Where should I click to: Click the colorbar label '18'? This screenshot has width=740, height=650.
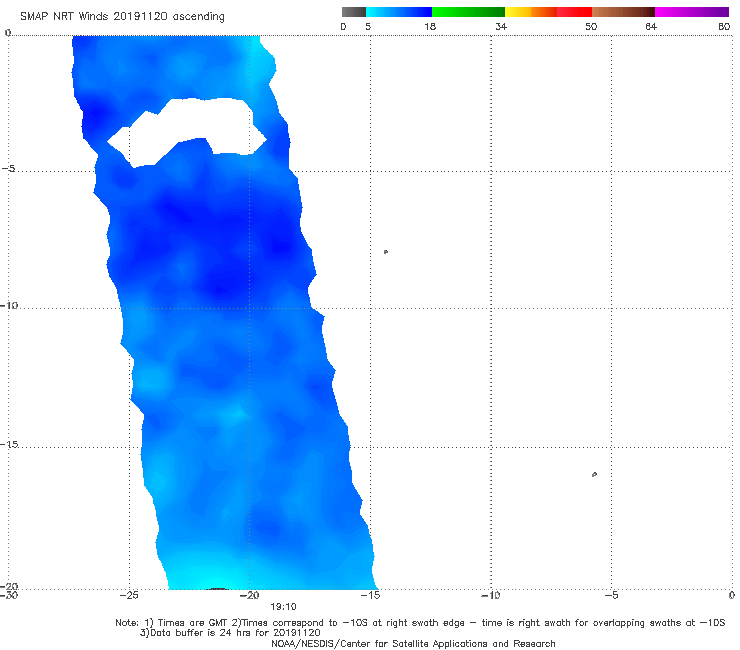click(x=430, y=26)
